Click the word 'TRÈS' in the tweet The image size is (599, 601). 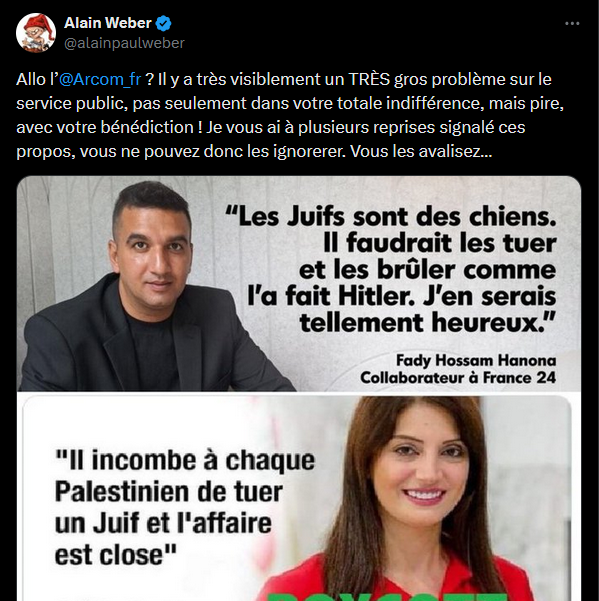[369, 79]
